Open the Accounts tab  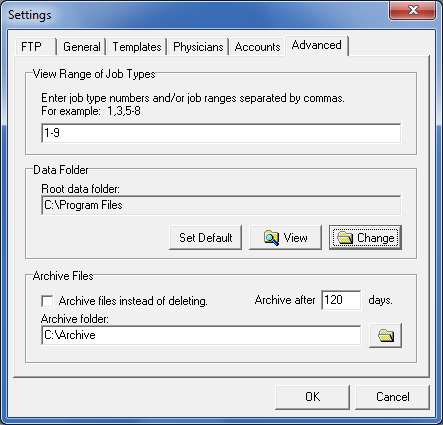[x=257, y=47]
